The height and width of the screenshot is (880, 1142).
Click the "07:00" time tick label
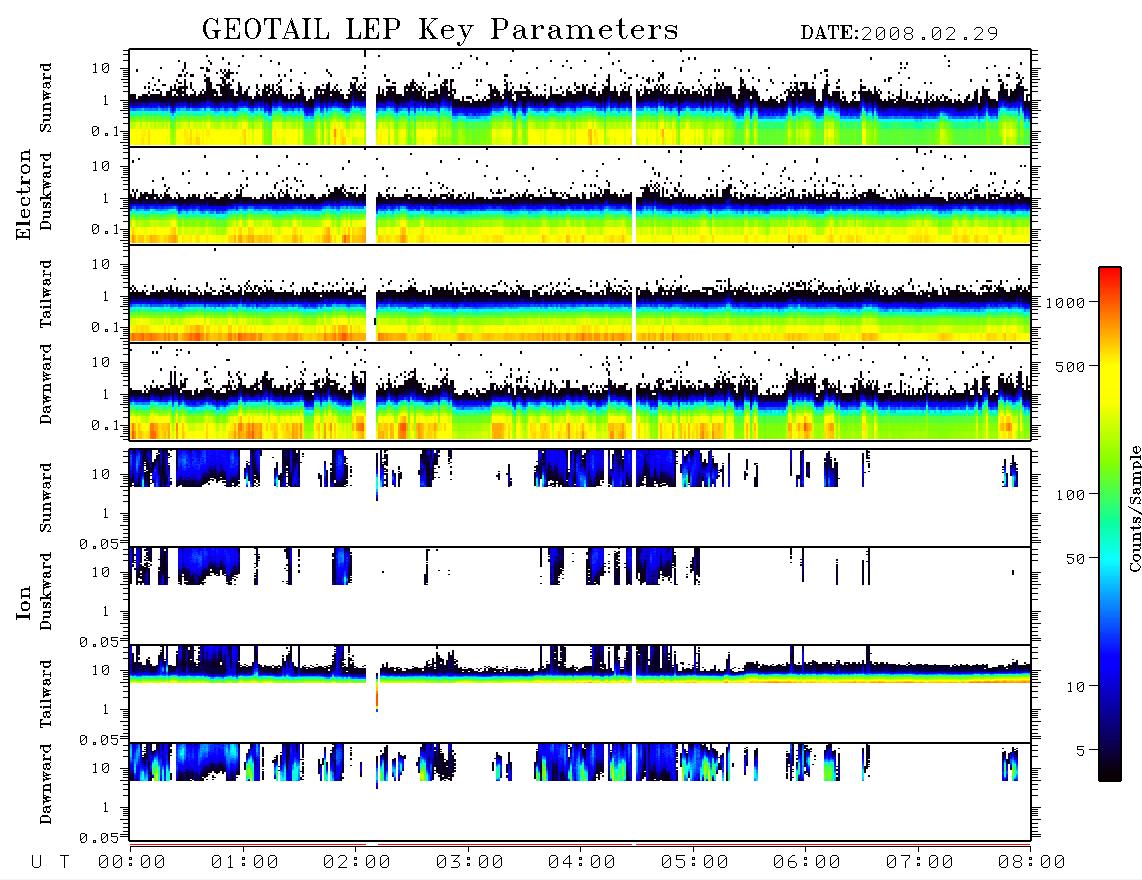920,863
